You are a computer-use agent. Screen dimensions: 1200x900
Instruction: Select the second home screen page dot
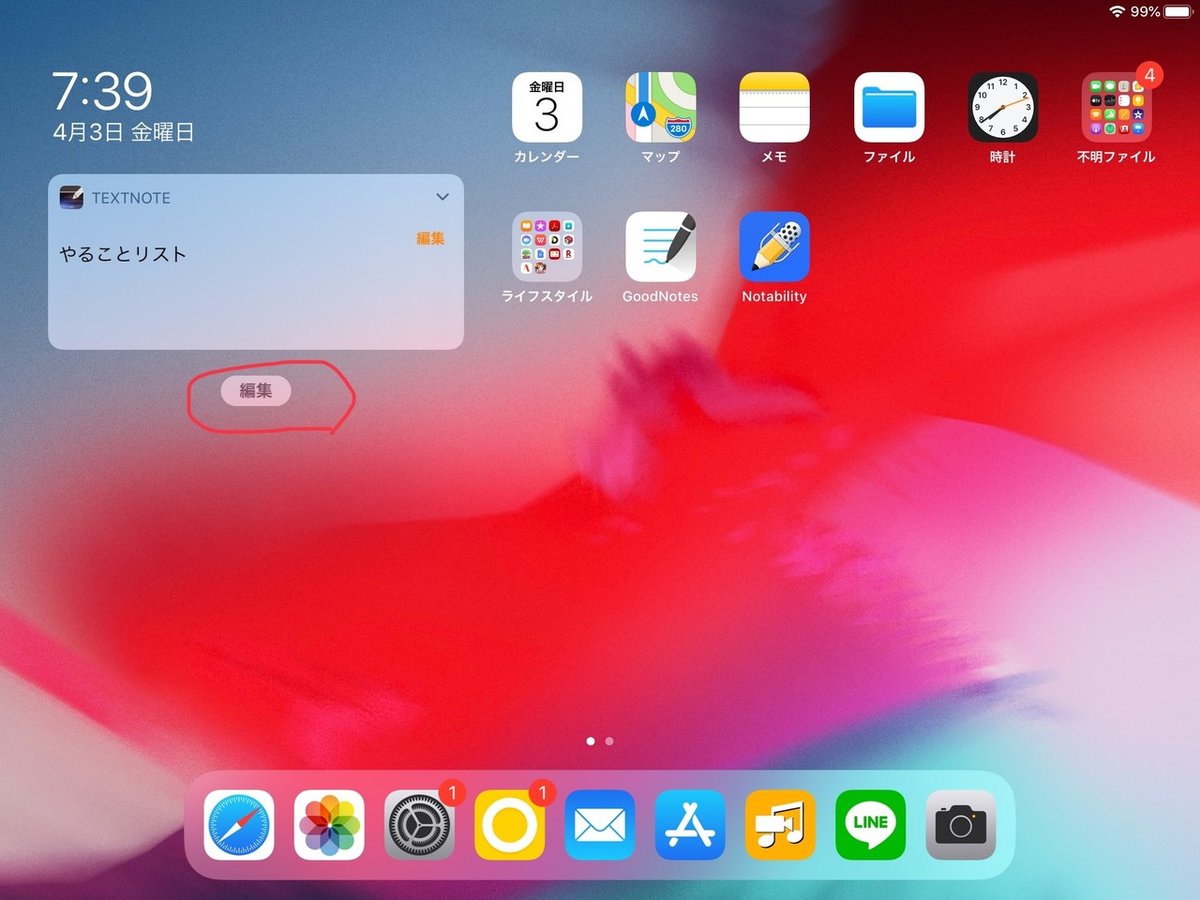[609, 741]
